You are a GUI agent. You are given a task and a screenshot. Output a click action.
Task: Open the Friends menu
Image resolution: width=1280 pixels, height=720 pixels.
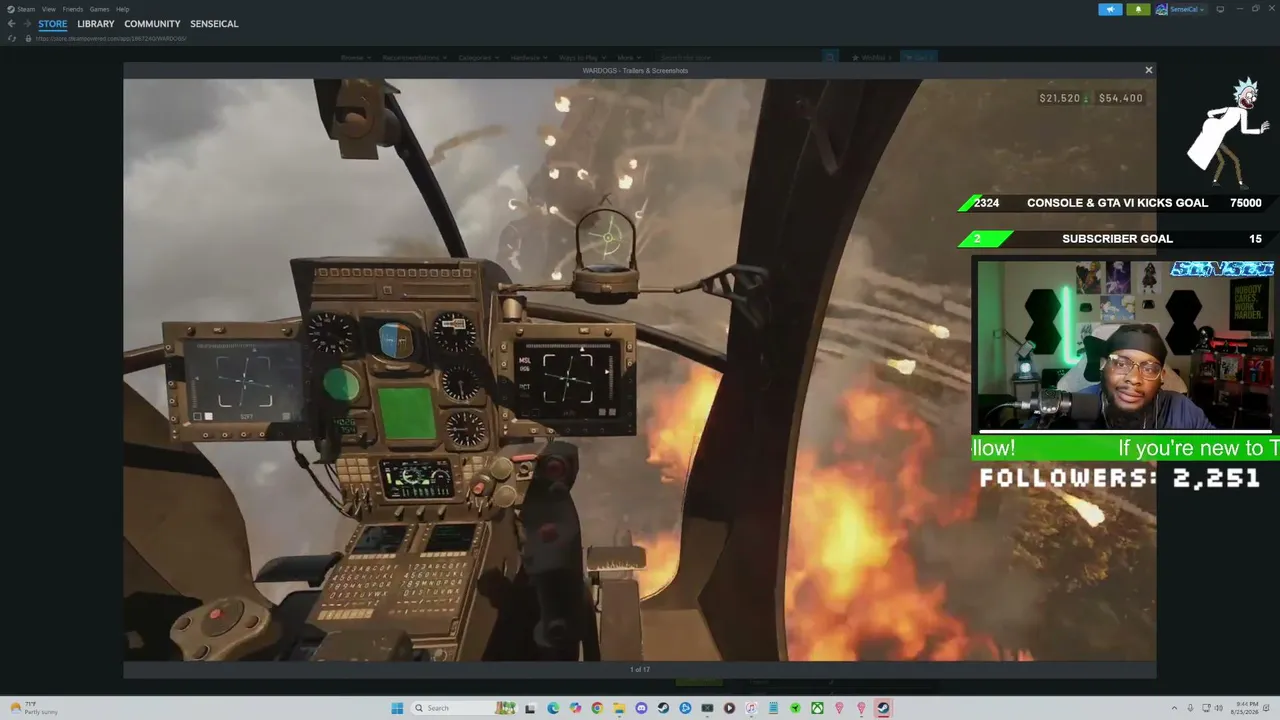tap(72, 9)
